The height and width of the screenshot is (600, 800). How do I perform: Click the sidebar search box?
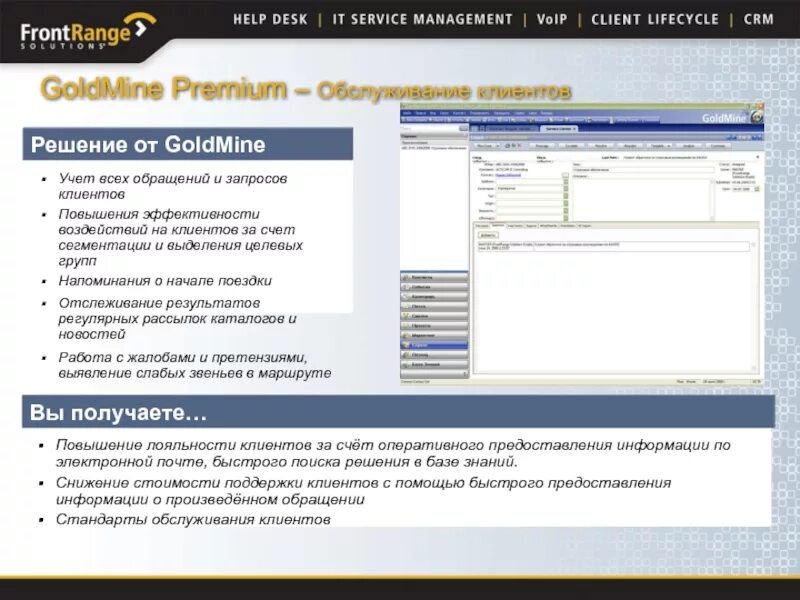[430, 129]
